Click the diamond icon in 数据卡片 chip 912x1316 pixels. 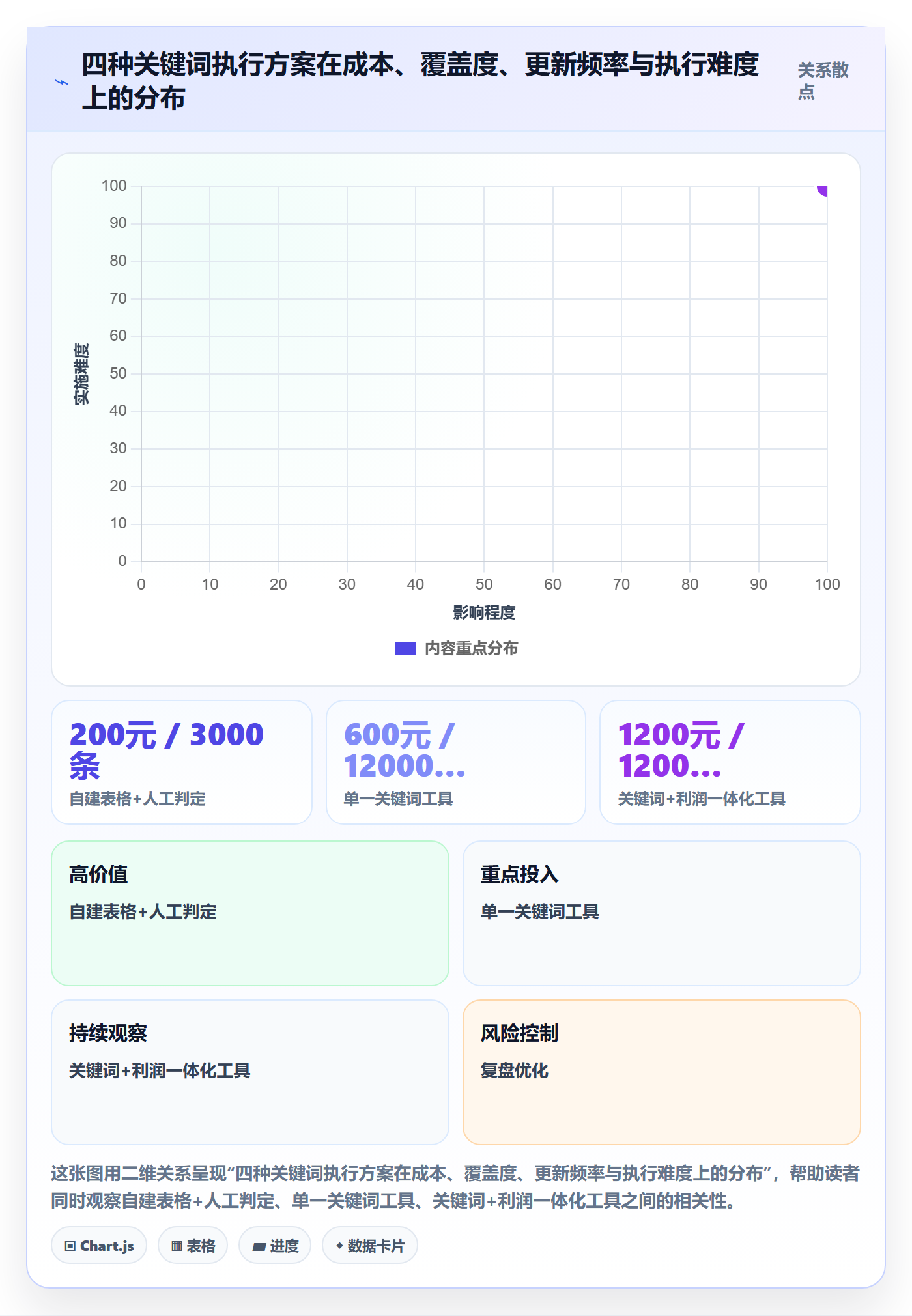coord(339,1246)
